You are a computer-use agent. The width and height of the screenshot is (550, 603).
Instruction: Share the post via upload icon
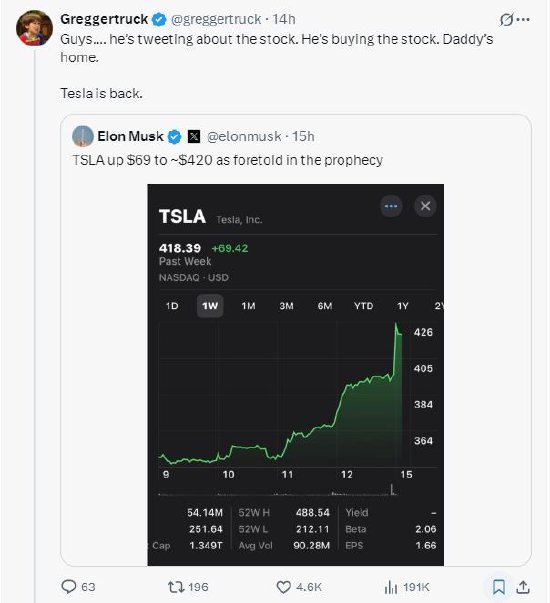coord(523,587)
